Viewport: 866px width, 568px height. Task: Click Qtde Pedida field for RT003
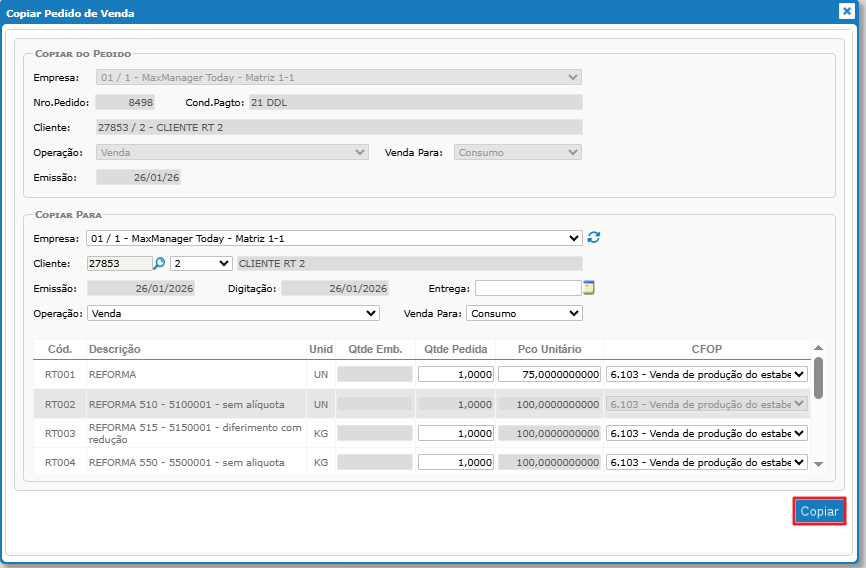pos(455,433)
